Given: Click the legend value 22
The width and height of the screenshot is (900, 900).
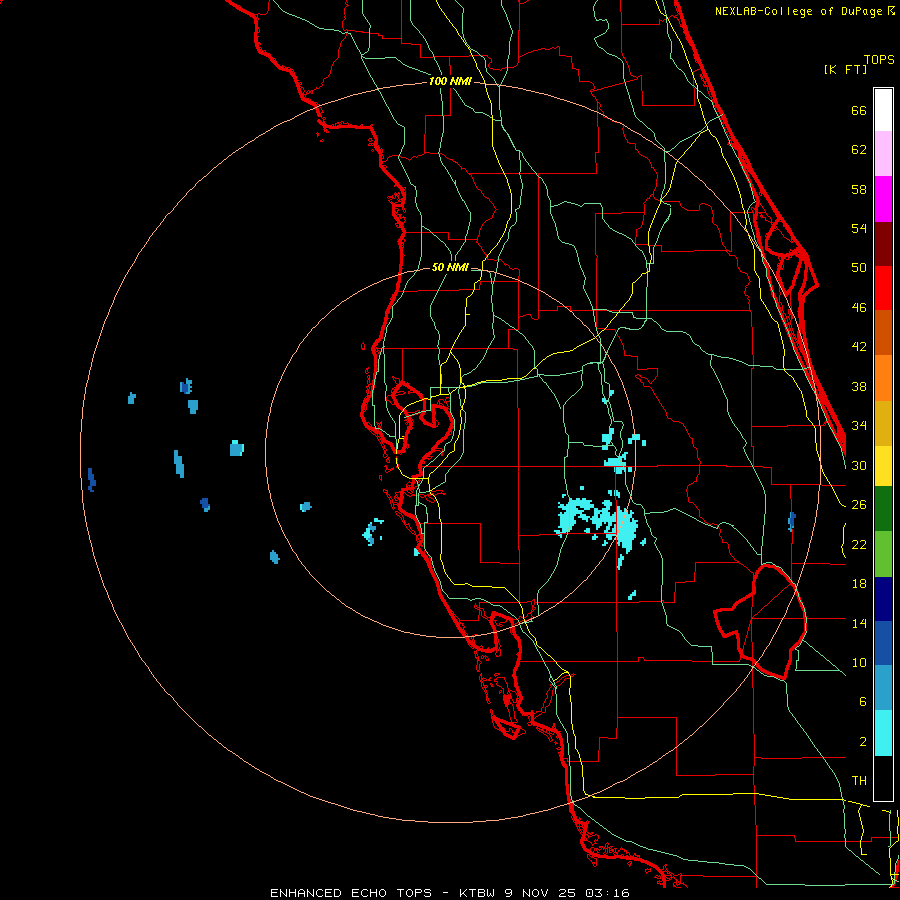Looking at the screenshot, I should point(859,544).
